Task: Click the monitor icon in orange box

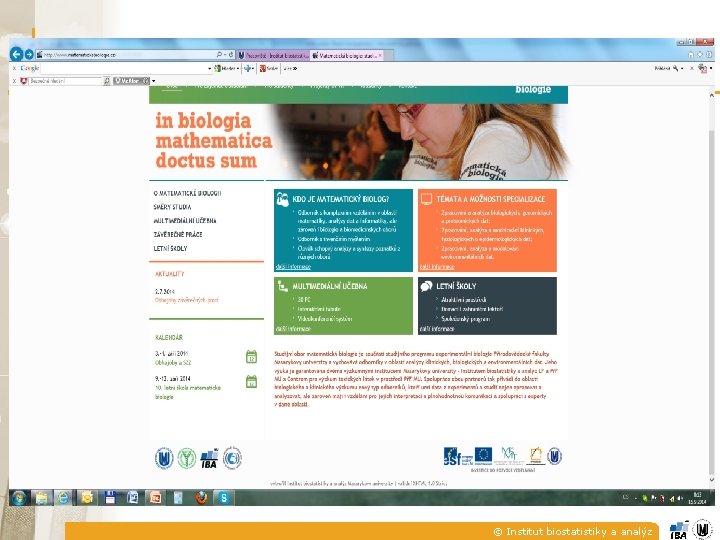Action: pos(426,199)
